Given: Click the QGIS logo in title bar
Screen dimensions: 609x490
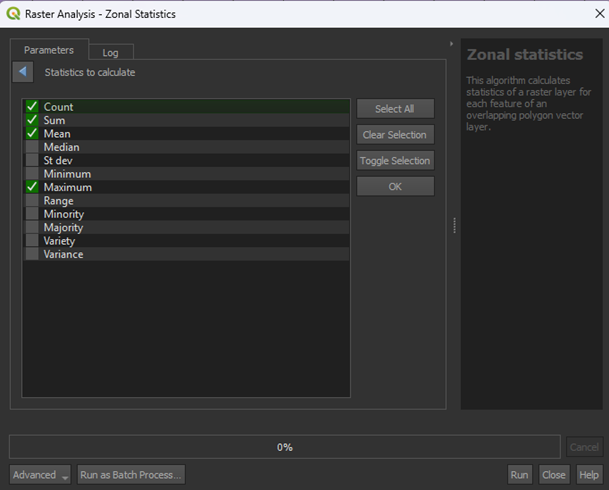Looking at the screenshot, I should tap(14, 14).
